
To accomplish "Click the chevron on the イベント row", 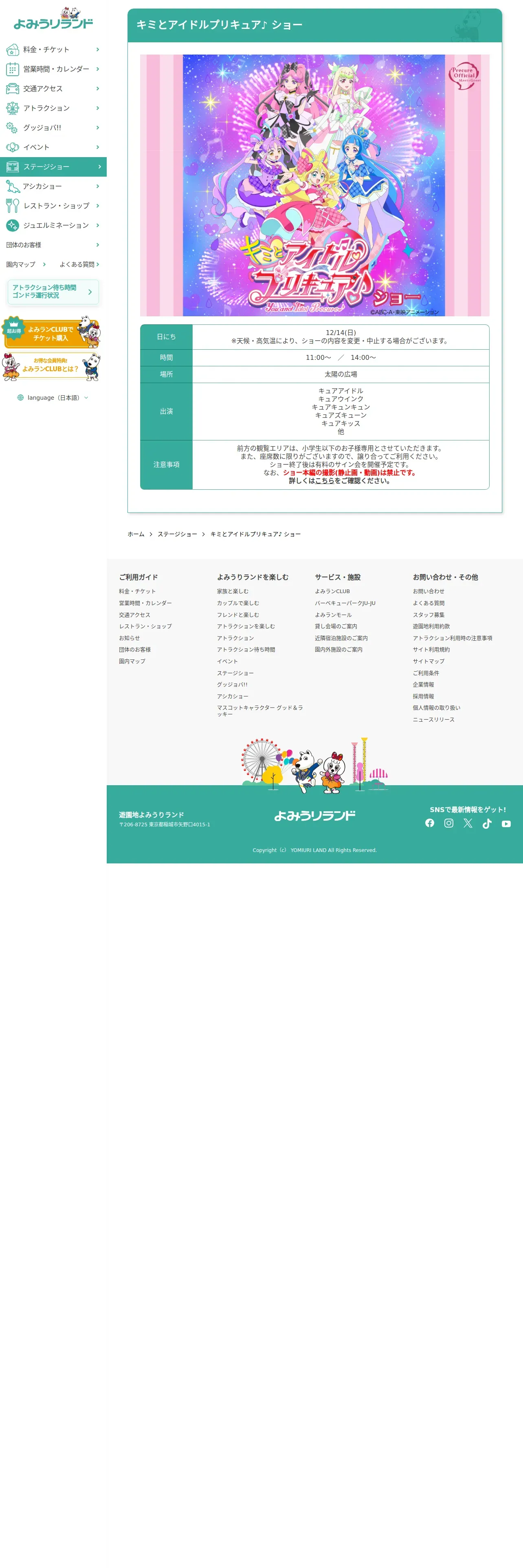I will click(97, 147).
